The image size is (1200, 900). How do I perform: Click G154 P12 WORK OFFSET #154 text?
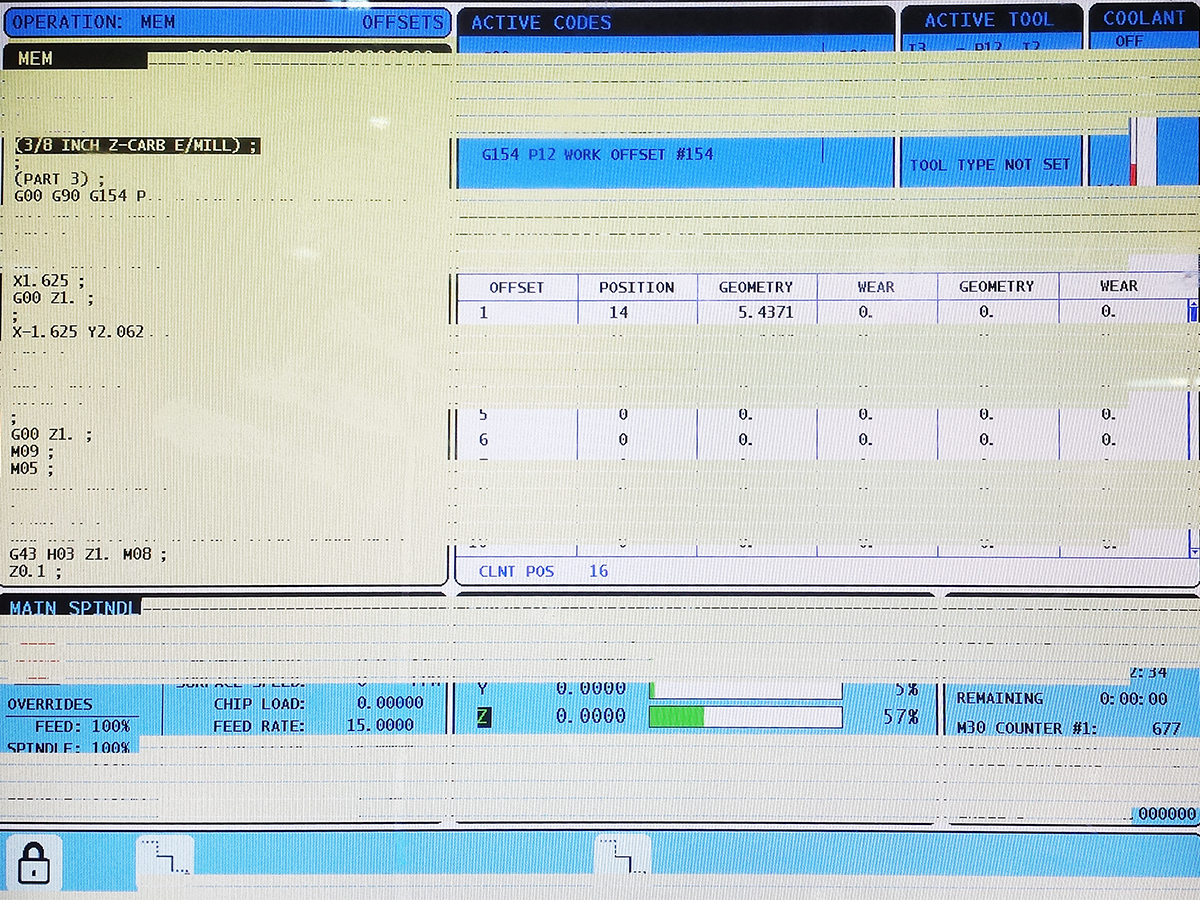point(597,155)
